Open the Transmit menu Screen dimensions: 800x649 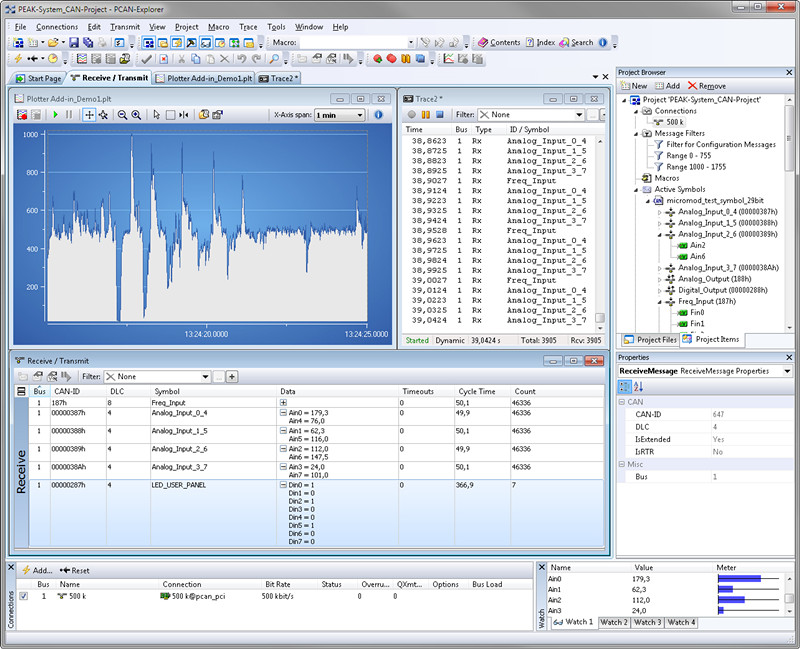(x=125, y=26)
